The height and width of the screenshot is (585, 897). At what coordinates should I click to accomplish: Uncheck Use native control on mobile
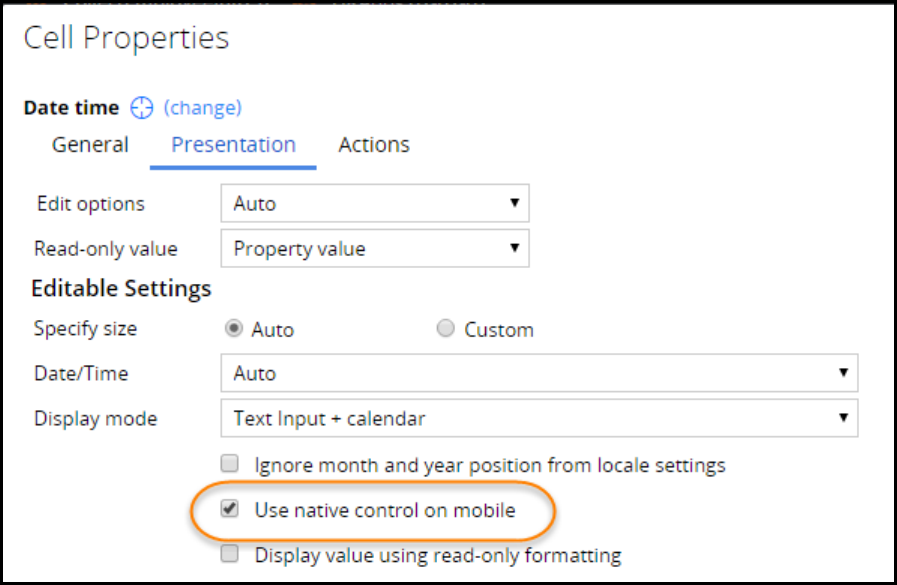pyautogui.click(x=231, y=510)
